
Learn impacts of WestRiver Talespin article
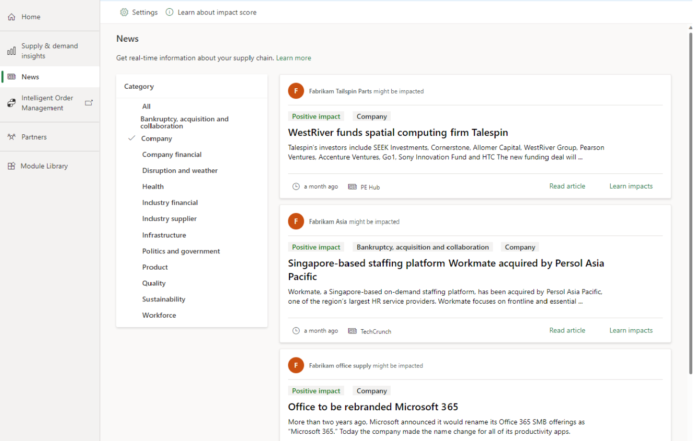(631, 186)
